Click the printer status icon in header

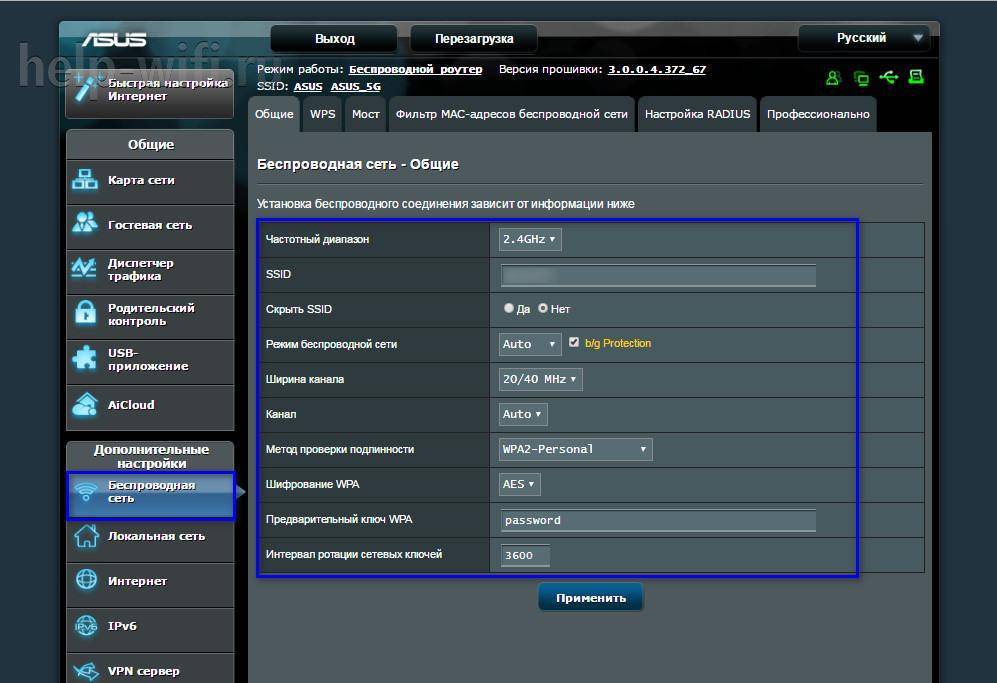tap(915, 78)
